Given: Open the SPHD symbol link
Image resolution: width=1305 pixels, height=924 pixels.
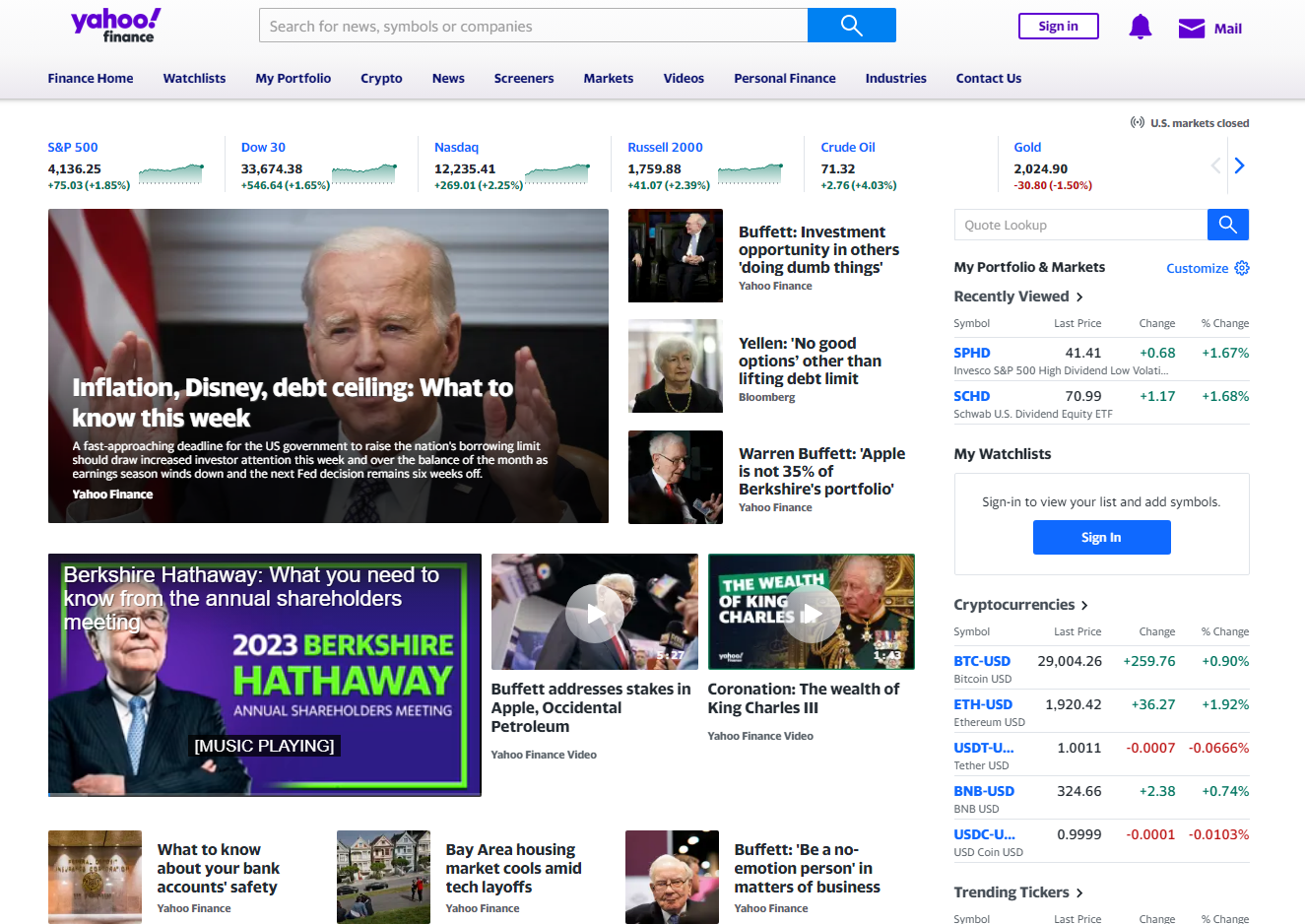Looking at the screenshot, I should [971, 353].
